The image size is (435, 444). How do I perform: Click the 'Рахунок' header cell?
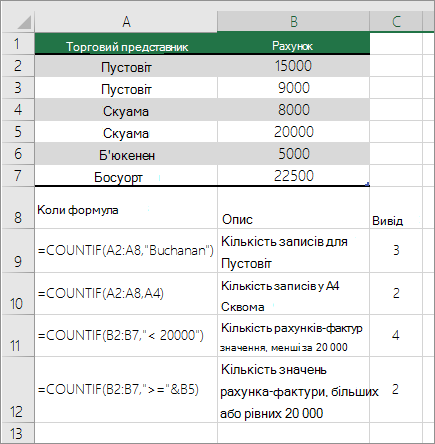pos(293,44)
